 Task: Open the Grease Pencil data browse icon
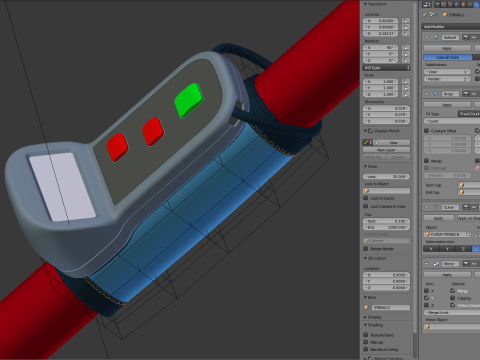tap(368, 143)
